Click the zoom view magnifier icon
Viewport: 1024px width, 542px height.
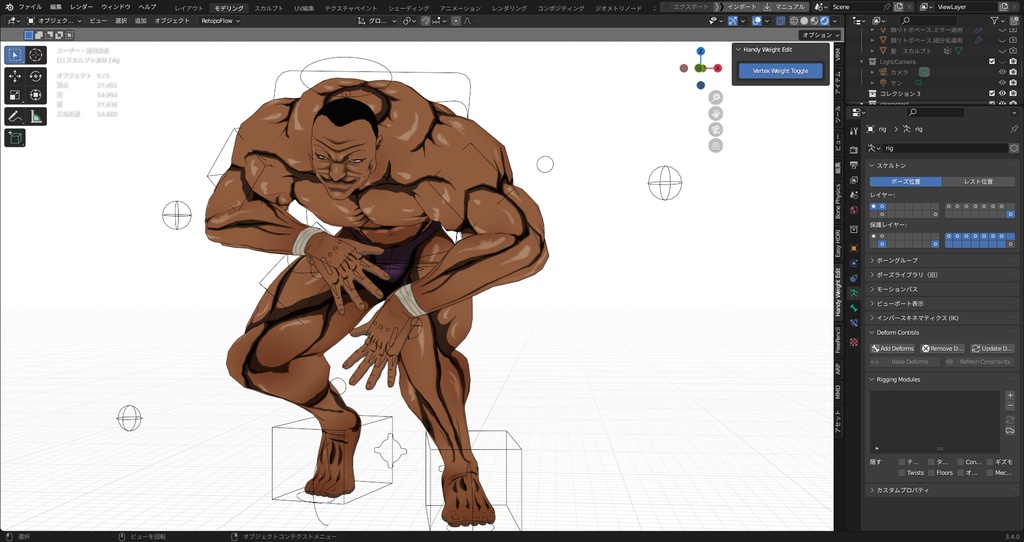point(716,97)
